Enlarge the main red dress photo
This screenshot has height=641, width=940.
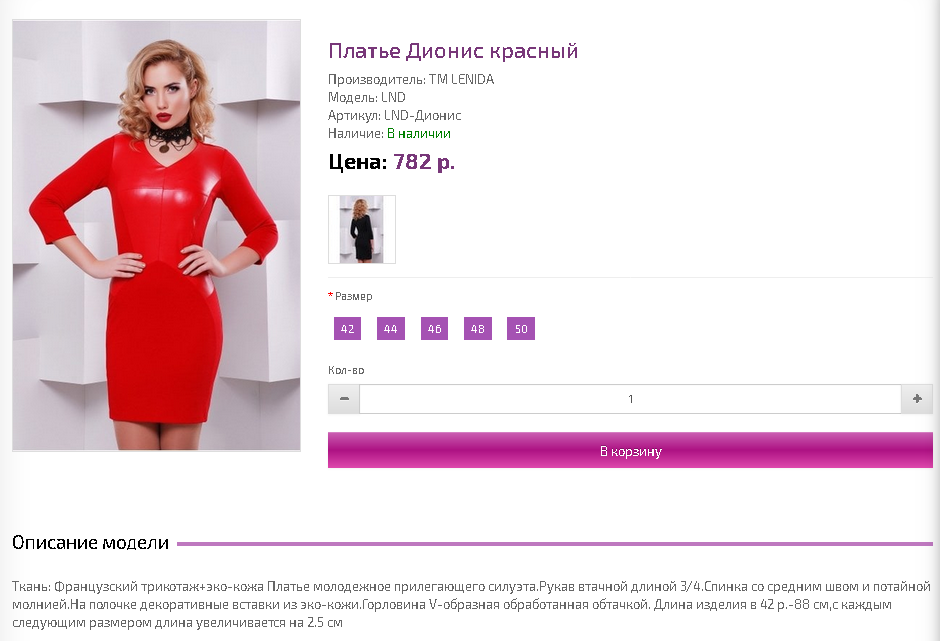click(156, 235)
